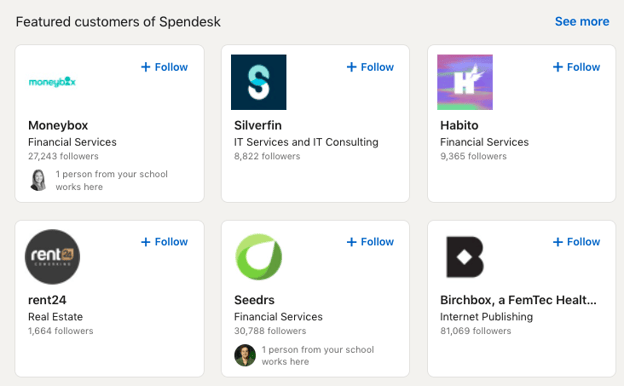Screen dimensions: 624x386
Task: Open the Birchbox company name link
Action: pyautogui.click(x=518, y=300)
